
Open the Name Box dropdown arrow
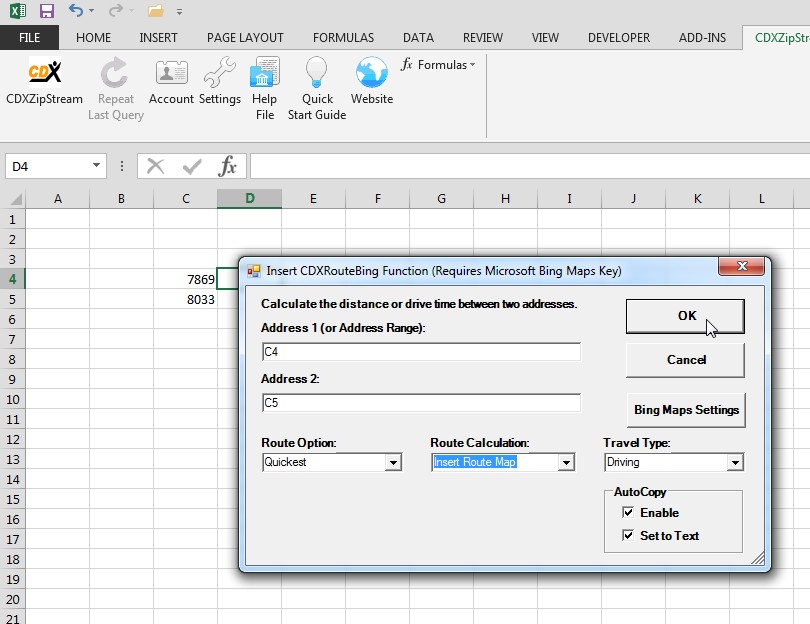coord(96,165)
